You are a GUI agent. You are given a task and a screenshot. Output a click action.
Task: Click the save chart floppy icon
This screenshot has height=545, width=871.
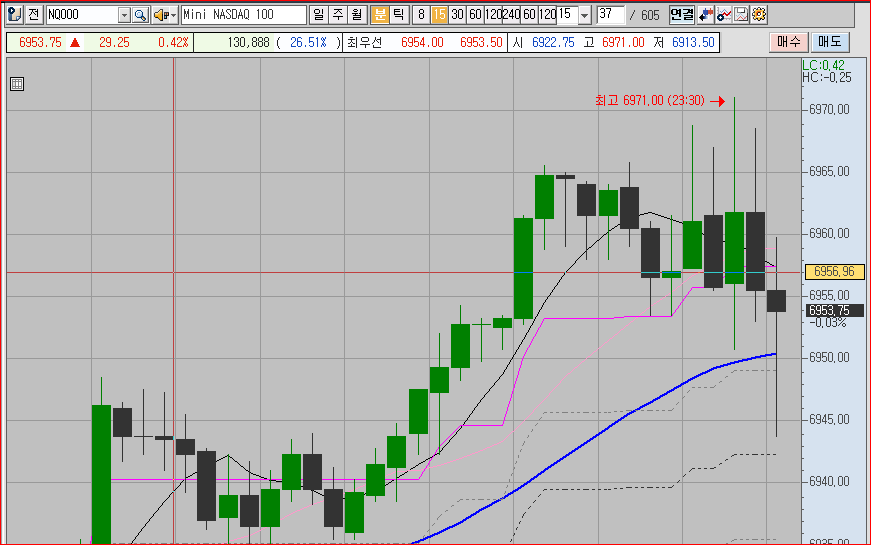[x=741, y=14]
